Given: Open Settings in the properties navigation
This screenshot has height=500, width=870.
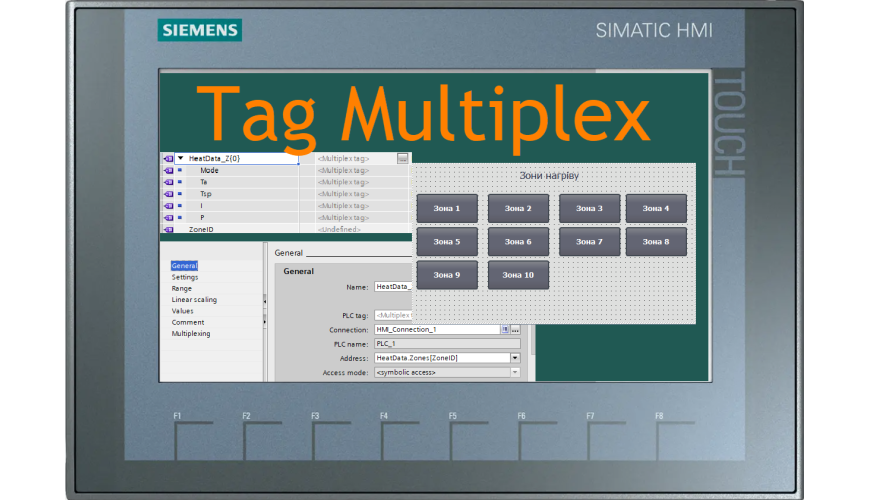Looking at the screenshot, I should [x=185, y=277].
